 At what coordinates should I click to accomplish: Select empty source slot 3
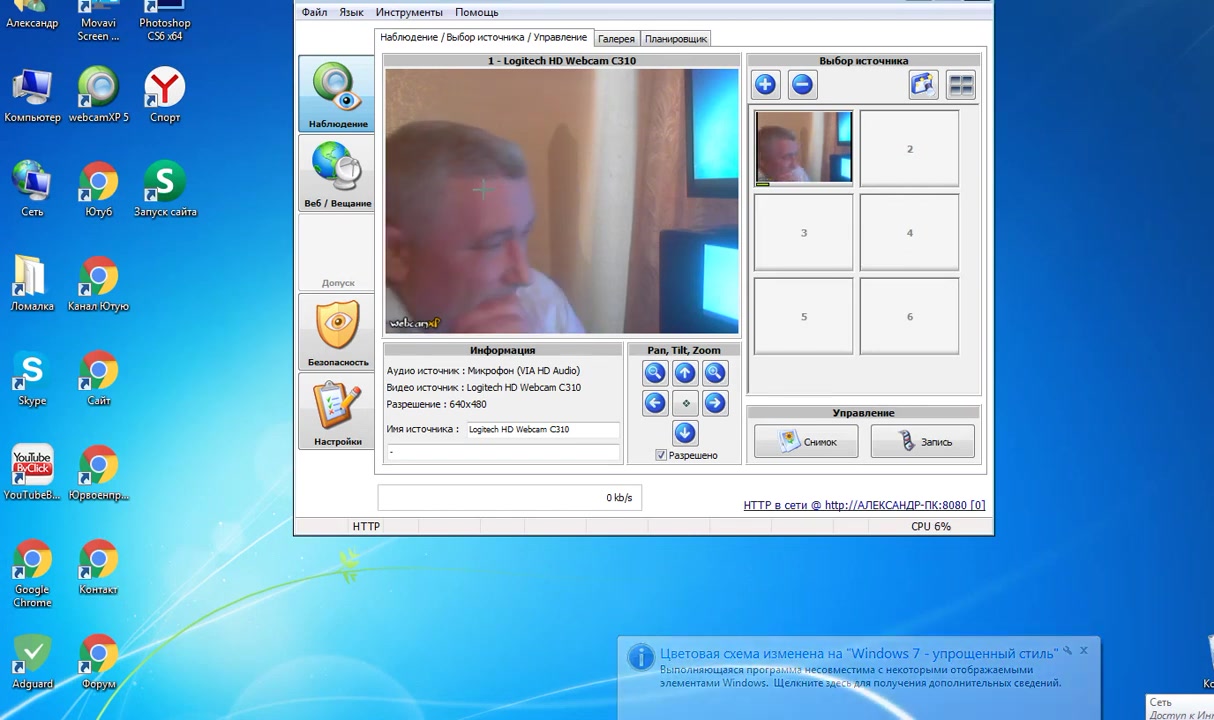click(x=804, y=233)
